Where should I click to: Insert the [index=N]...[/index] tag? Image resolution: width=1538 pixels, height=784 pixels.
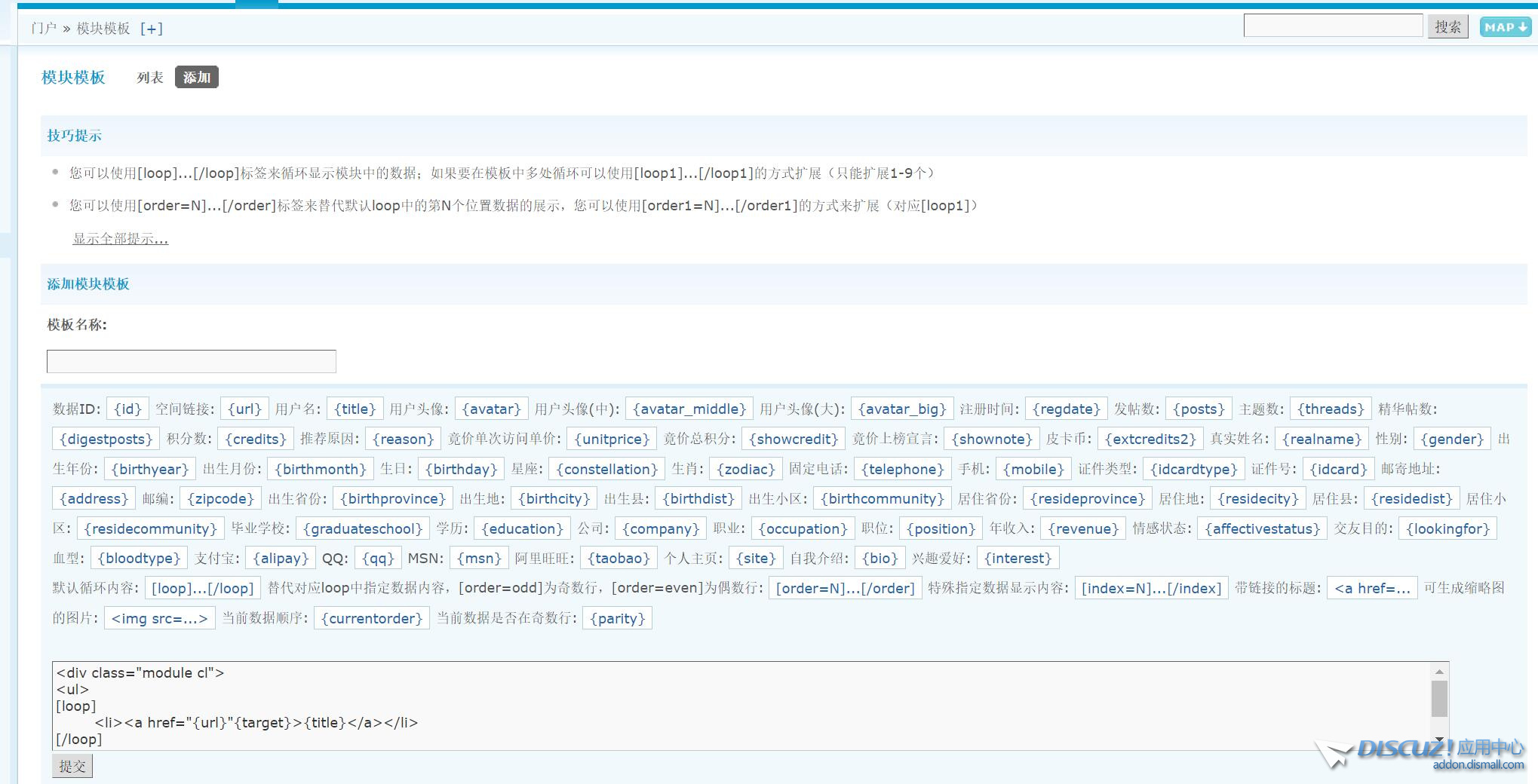tap(1151, 589)
